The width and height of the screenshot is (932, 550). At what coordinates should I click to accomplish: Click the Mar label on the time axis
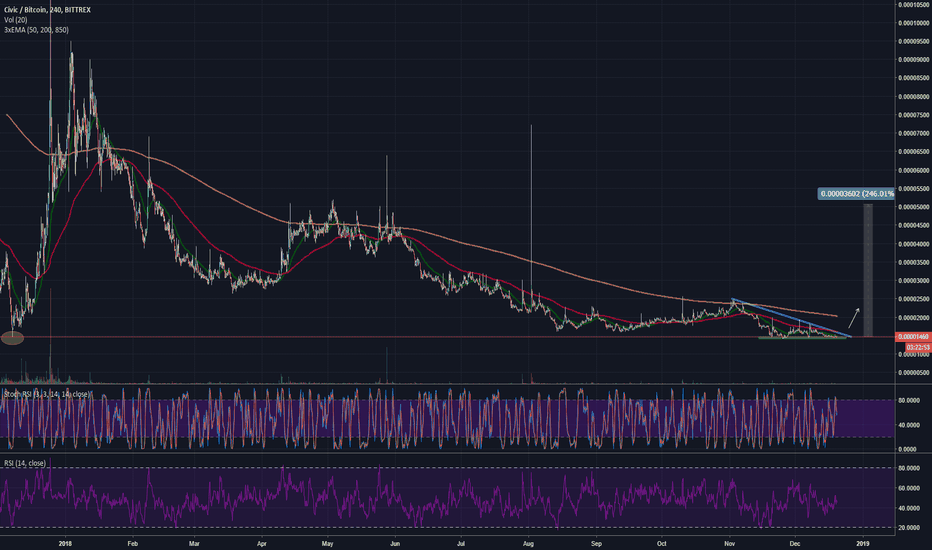point(194,543)
